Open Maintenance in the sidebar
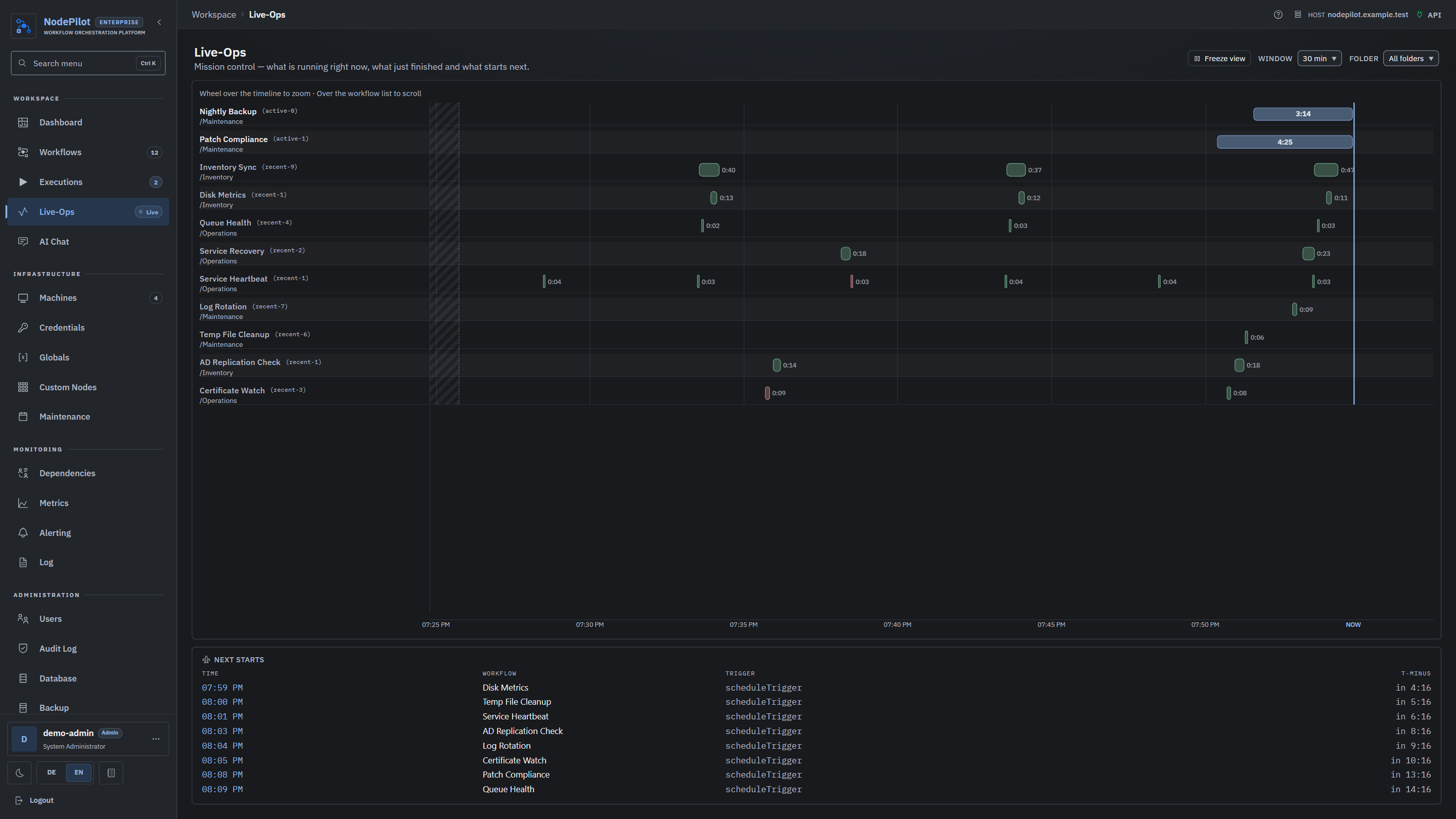 point(88,417)
